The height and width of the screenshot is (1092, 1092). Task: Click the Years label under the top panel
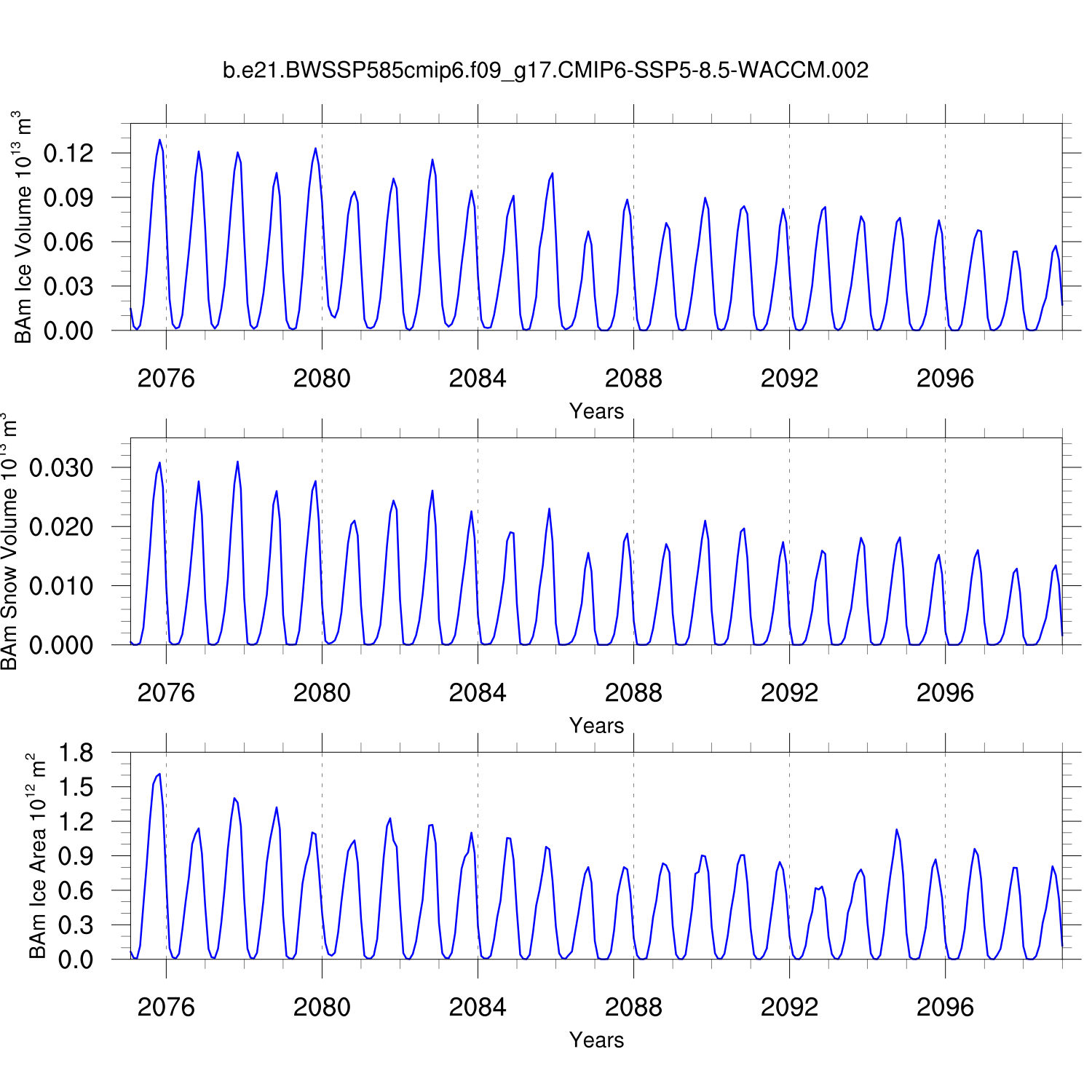point(596,411)
